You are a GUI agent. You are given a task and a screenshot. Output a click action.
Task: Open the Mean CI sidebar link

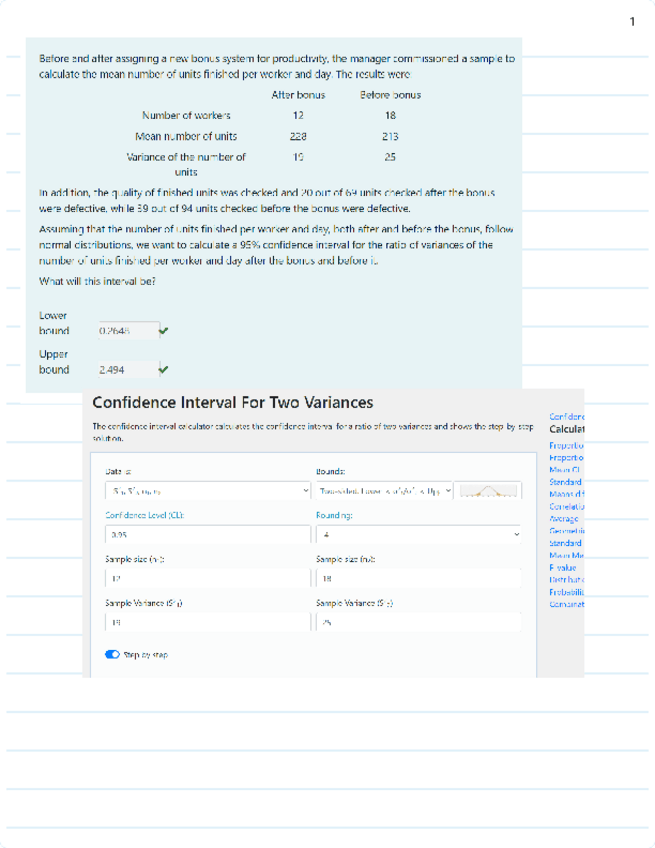pos(565,470)
